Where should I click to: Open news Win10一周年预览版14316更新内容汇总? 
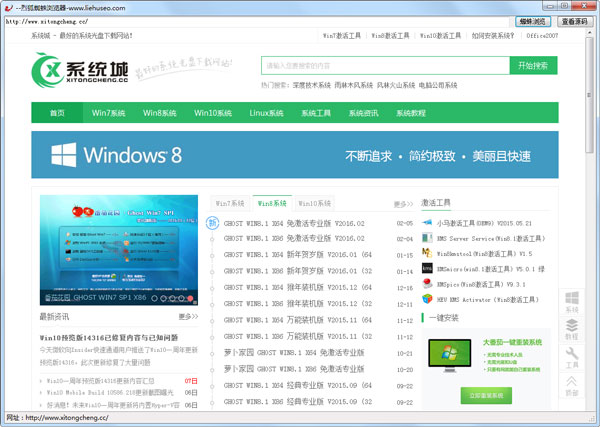click(101, 381)
